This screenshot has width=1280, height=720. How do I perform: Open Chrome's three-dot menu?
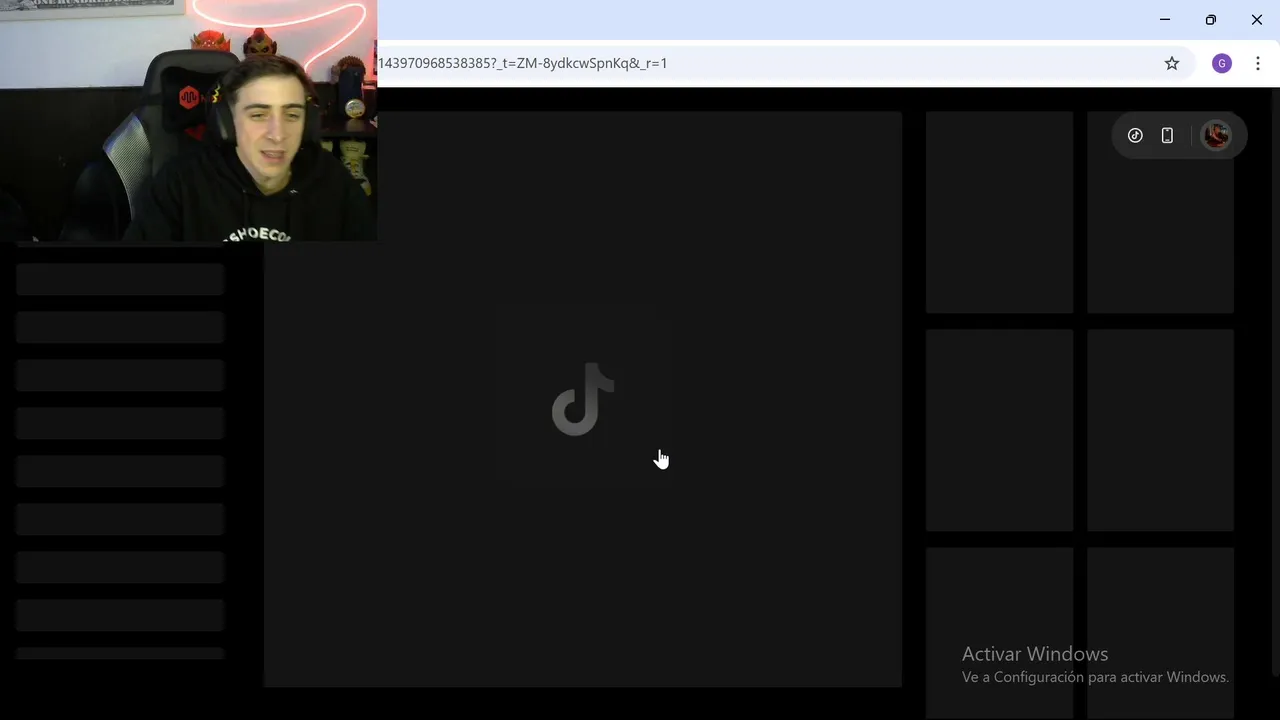tap(1258, 63)
